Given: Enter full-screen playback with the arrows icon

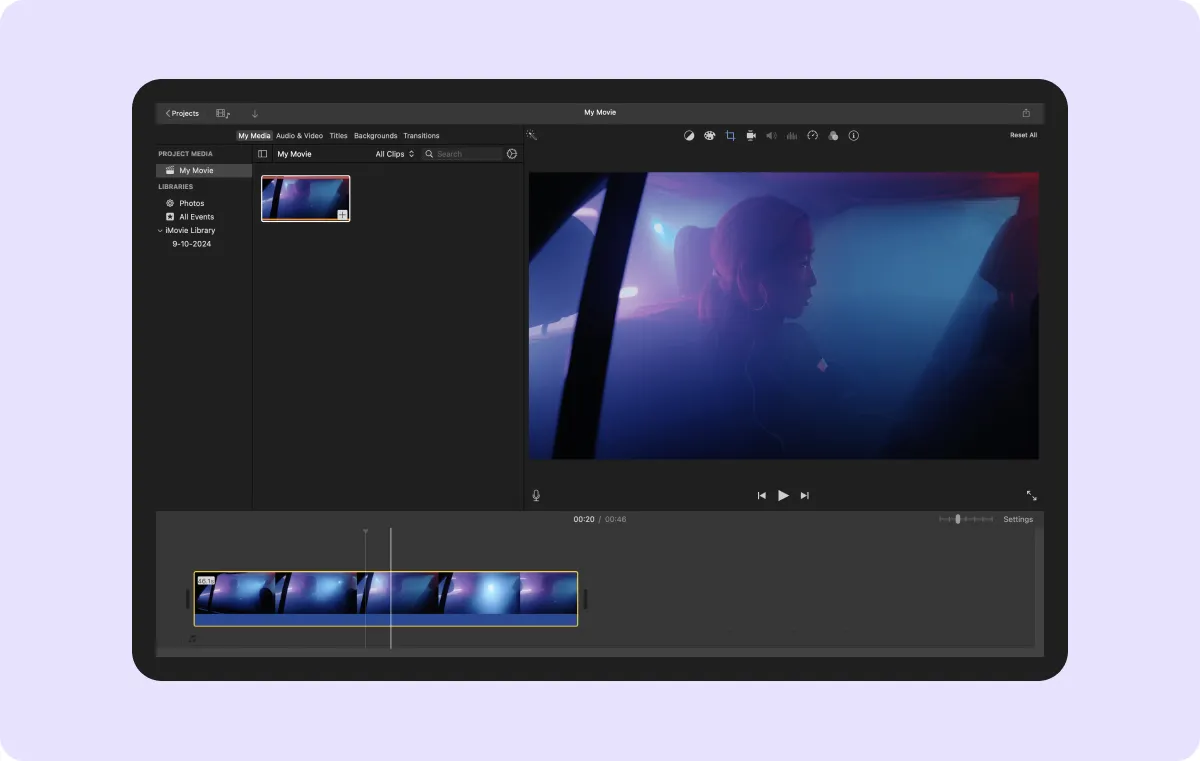Looking at the screenshot, I should coord(1031,495).
